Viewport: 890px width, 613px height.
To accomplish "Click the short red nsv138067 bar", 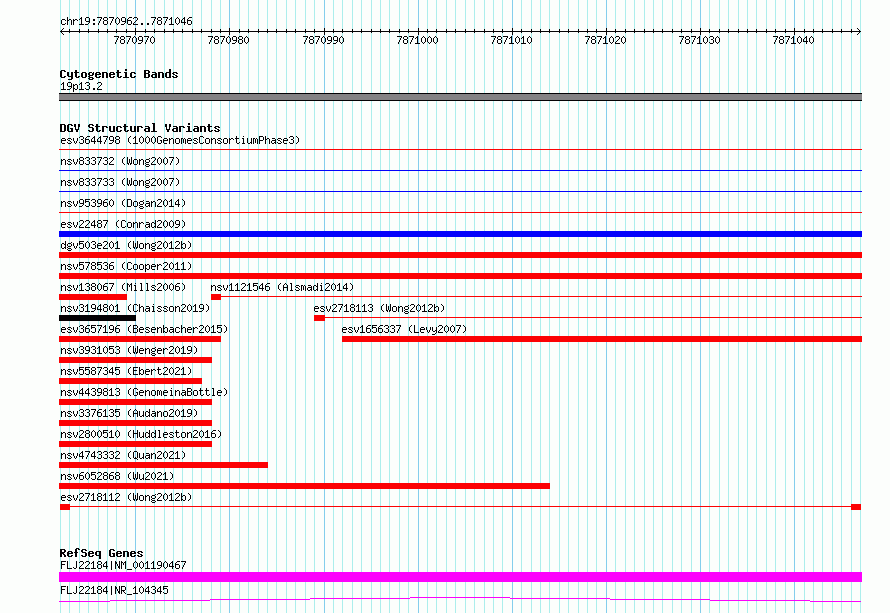I will pyautogui.click(x=93, y=297).
